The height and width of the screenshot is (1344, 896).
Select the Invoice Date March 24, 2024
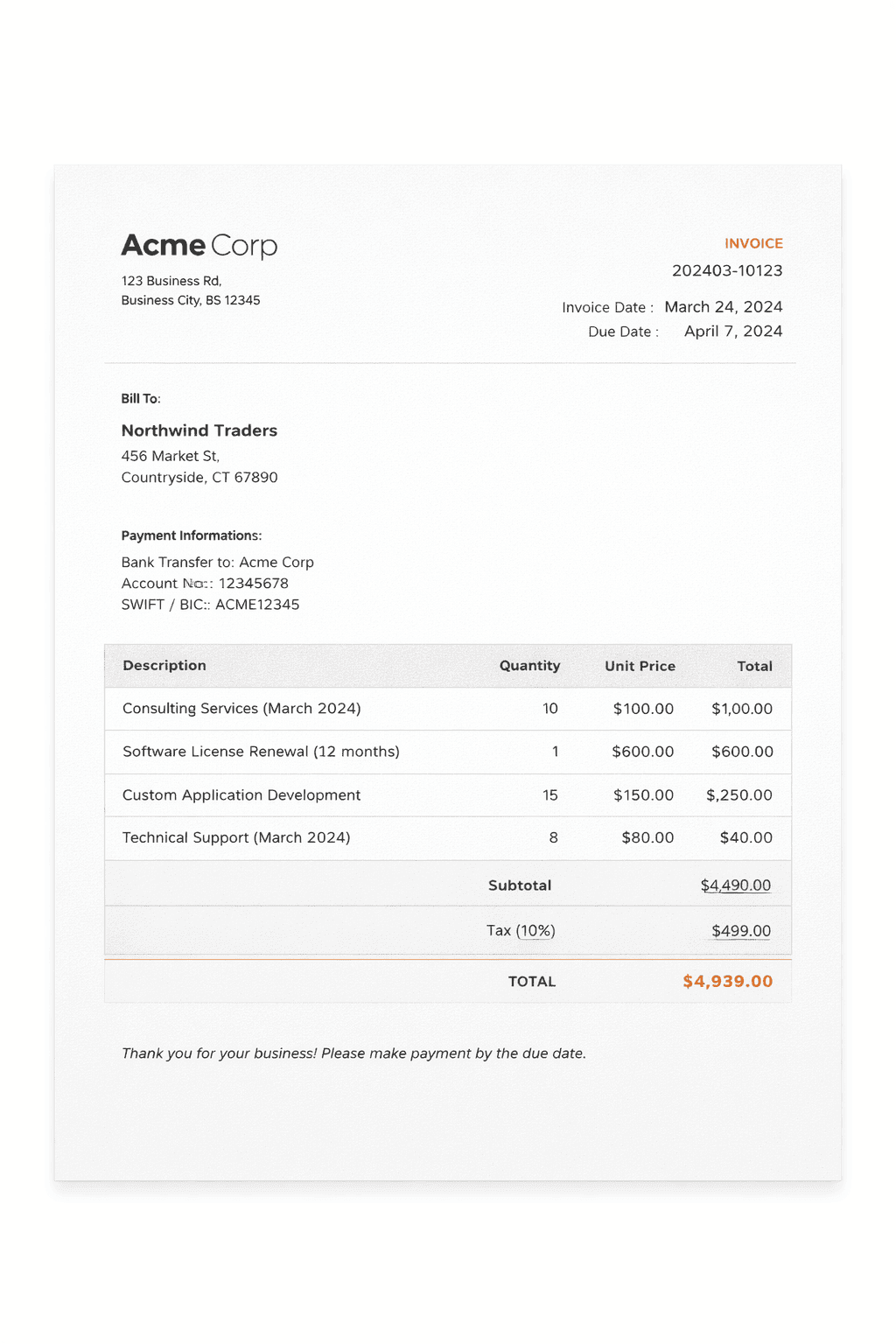click(724, 307)
